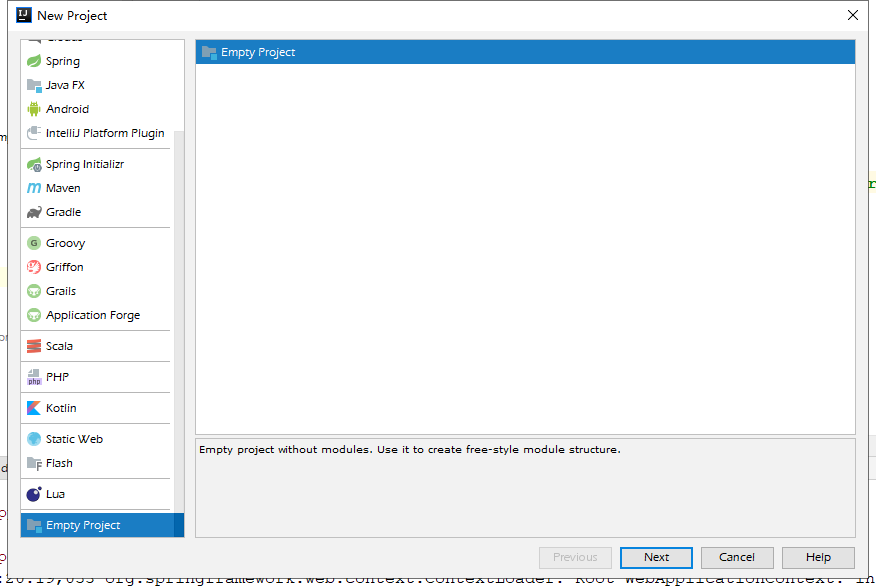The width and height of the screenshot is (876, 586).
Task: Open Help for New Project
Action: 818,557
